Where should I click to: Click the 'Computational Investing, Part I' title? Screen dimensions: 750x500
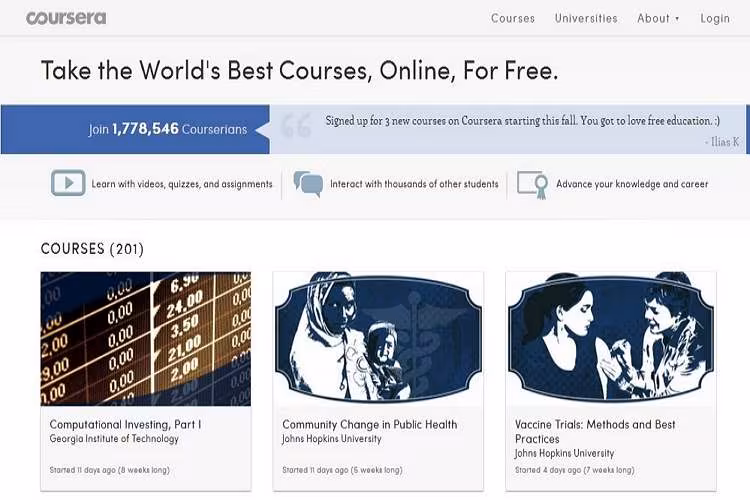125,424
